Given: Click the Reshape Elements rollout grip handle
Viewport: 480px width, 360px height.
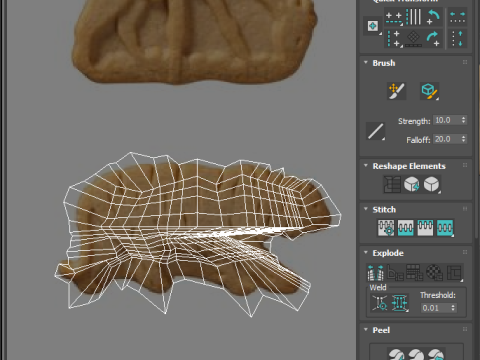Looking at the screenshot, I should (x=465, y=165).
